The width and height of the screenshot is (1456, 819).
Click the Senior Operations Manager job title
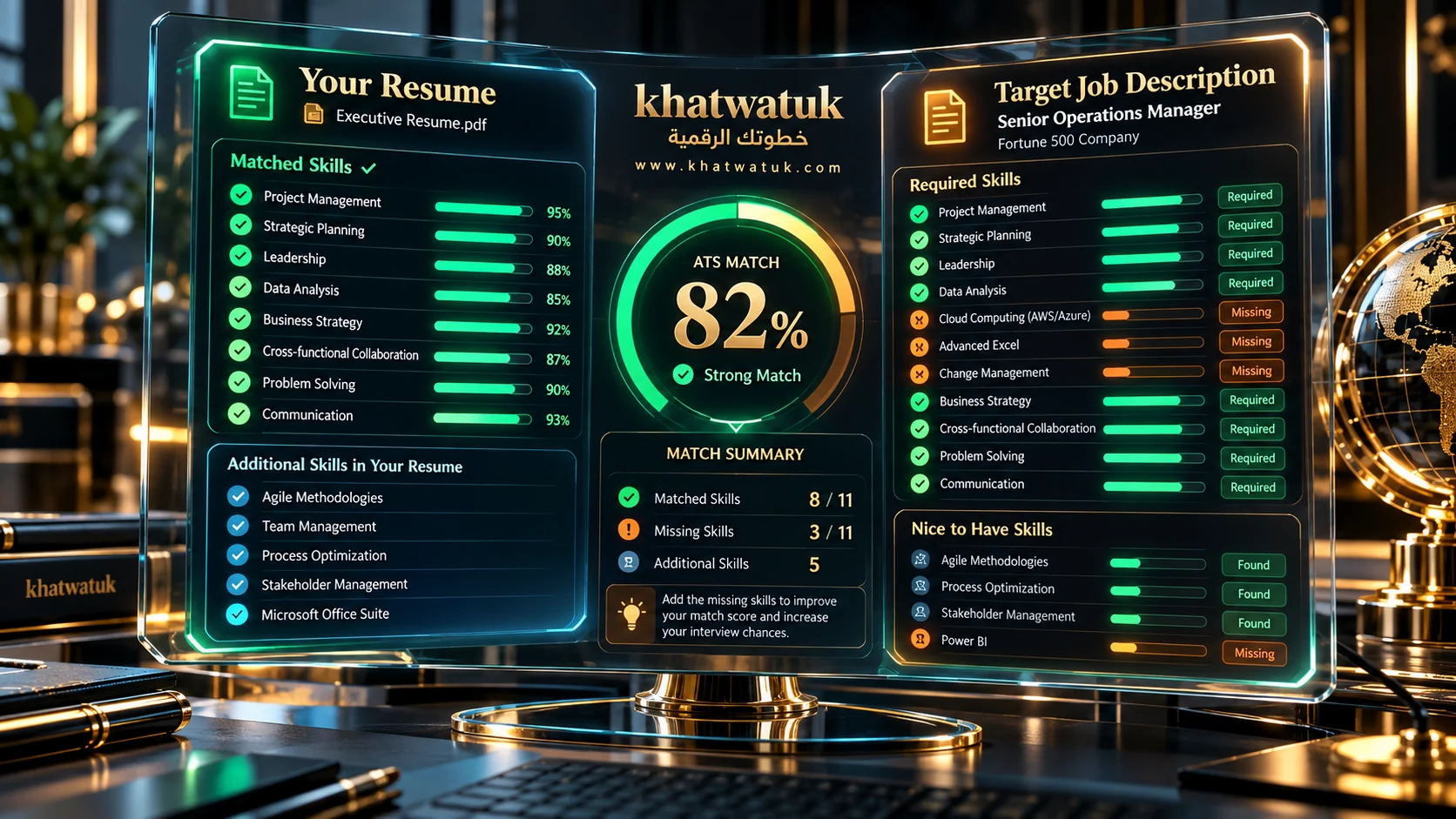click(x=1109, y=114)
